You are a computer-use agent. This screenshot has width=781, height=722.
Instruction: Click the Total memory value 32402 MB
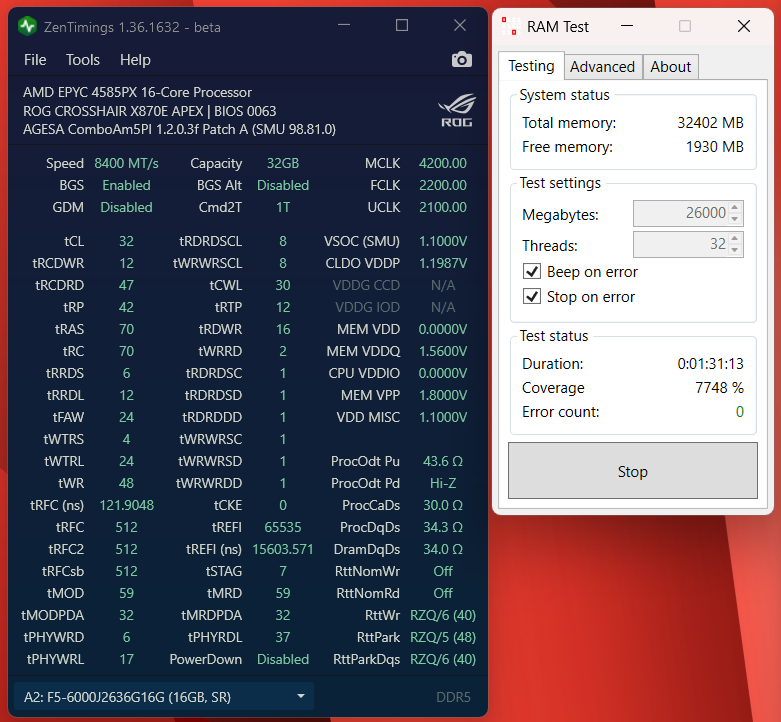pos(710,123)
